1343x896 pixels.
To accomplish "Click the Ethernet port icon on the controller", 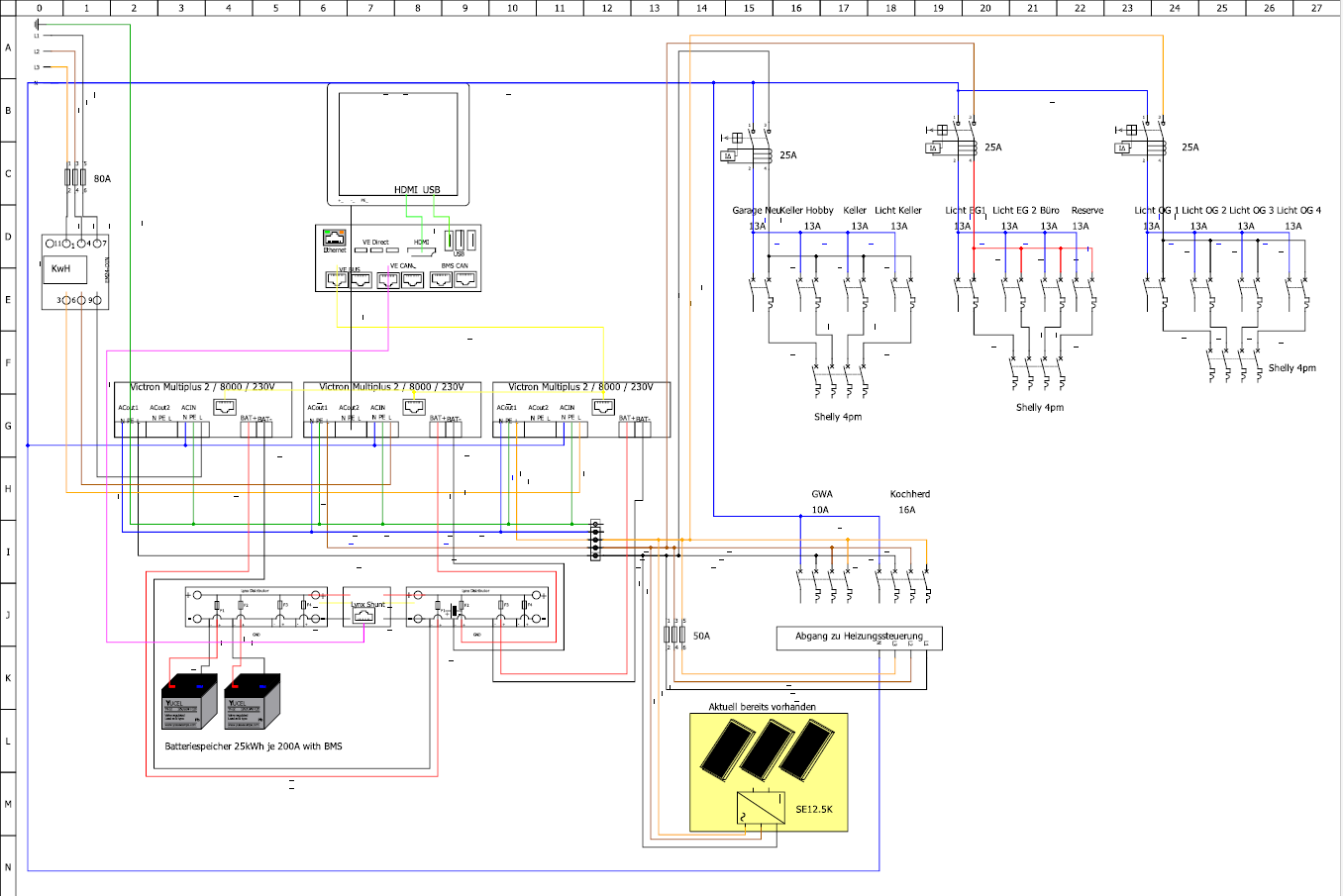I will coord(335,238).
